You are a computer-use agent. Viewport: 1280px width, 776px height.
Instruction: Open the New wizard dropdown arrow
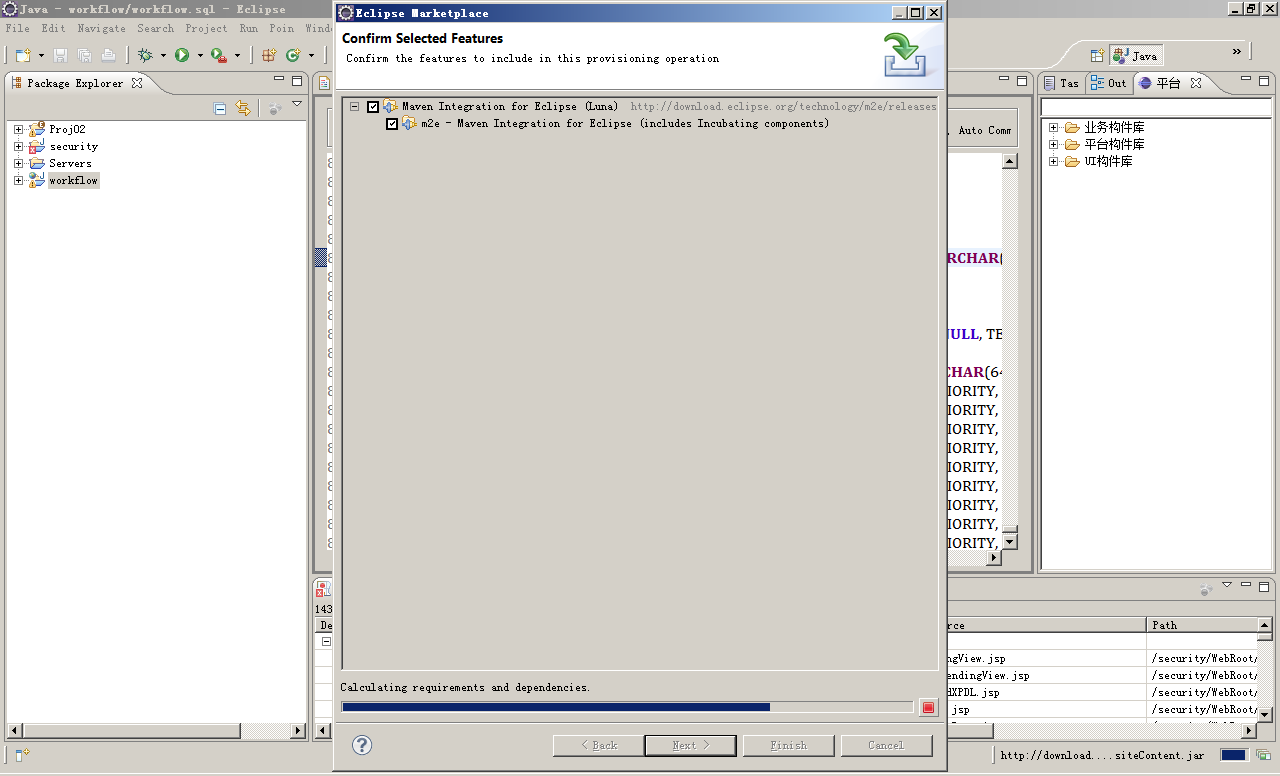[41, 56]
